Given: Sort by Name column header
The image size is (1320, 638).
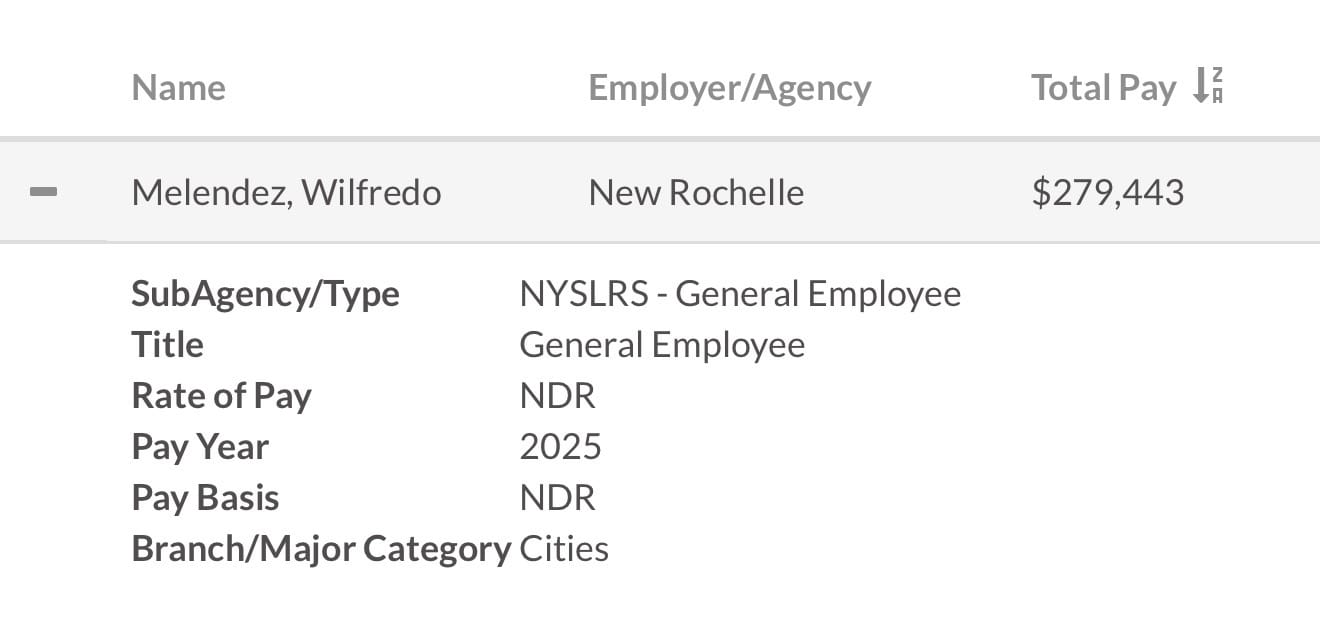Looking at the screenshot, I should click(x=178, y=88).
